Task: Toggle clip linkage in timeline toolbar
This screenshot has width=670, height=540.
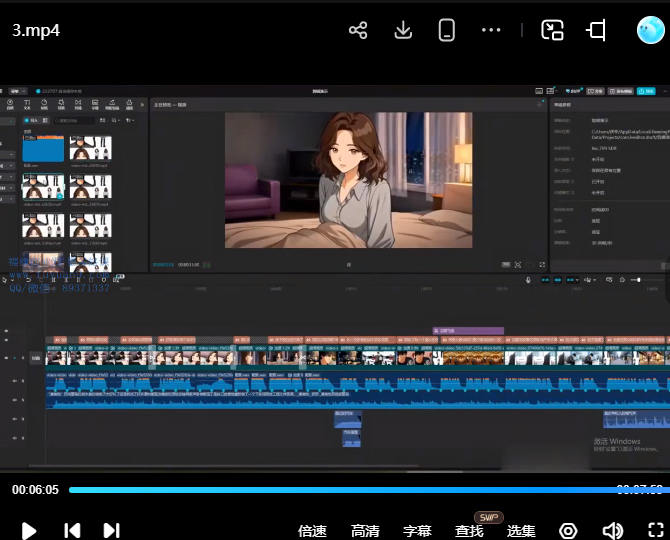Action: (570, 280)
